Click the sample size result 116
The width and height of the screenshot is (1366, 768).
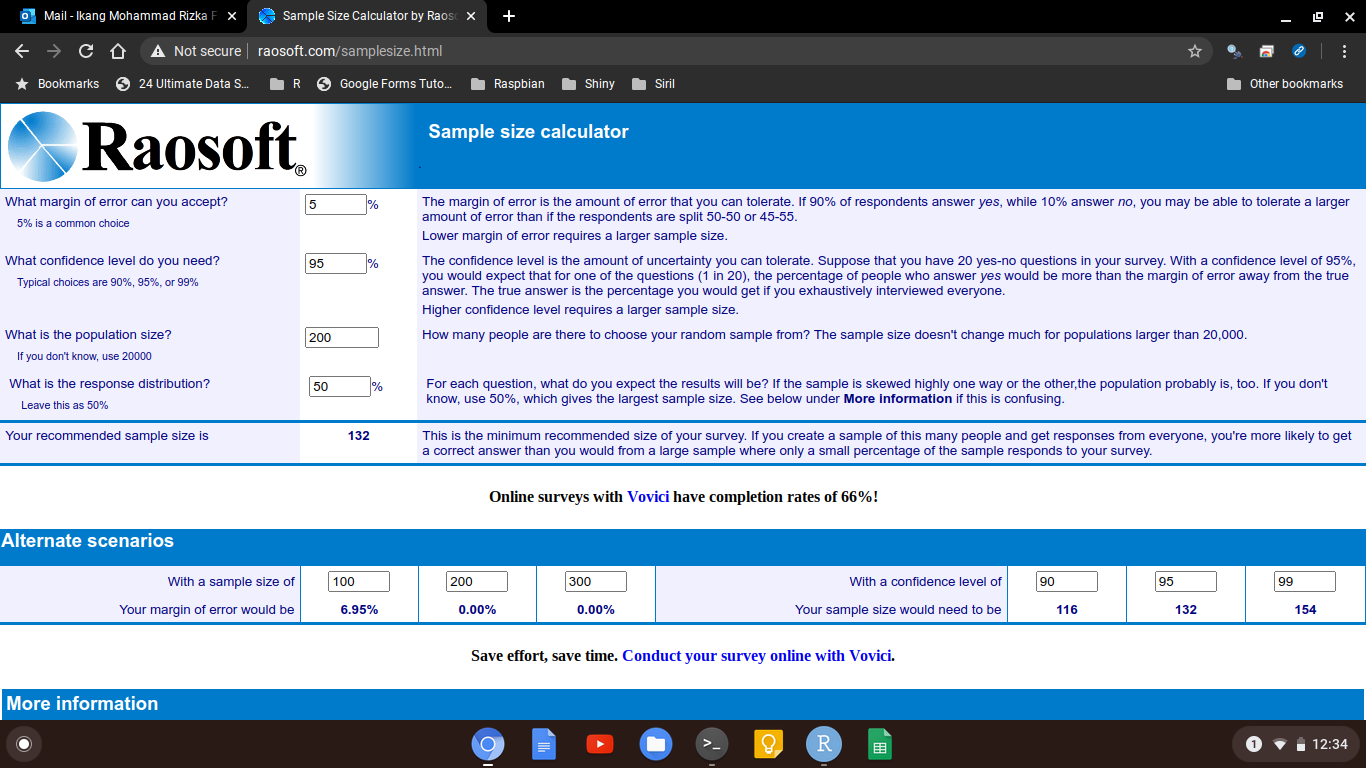point(1067,610)
